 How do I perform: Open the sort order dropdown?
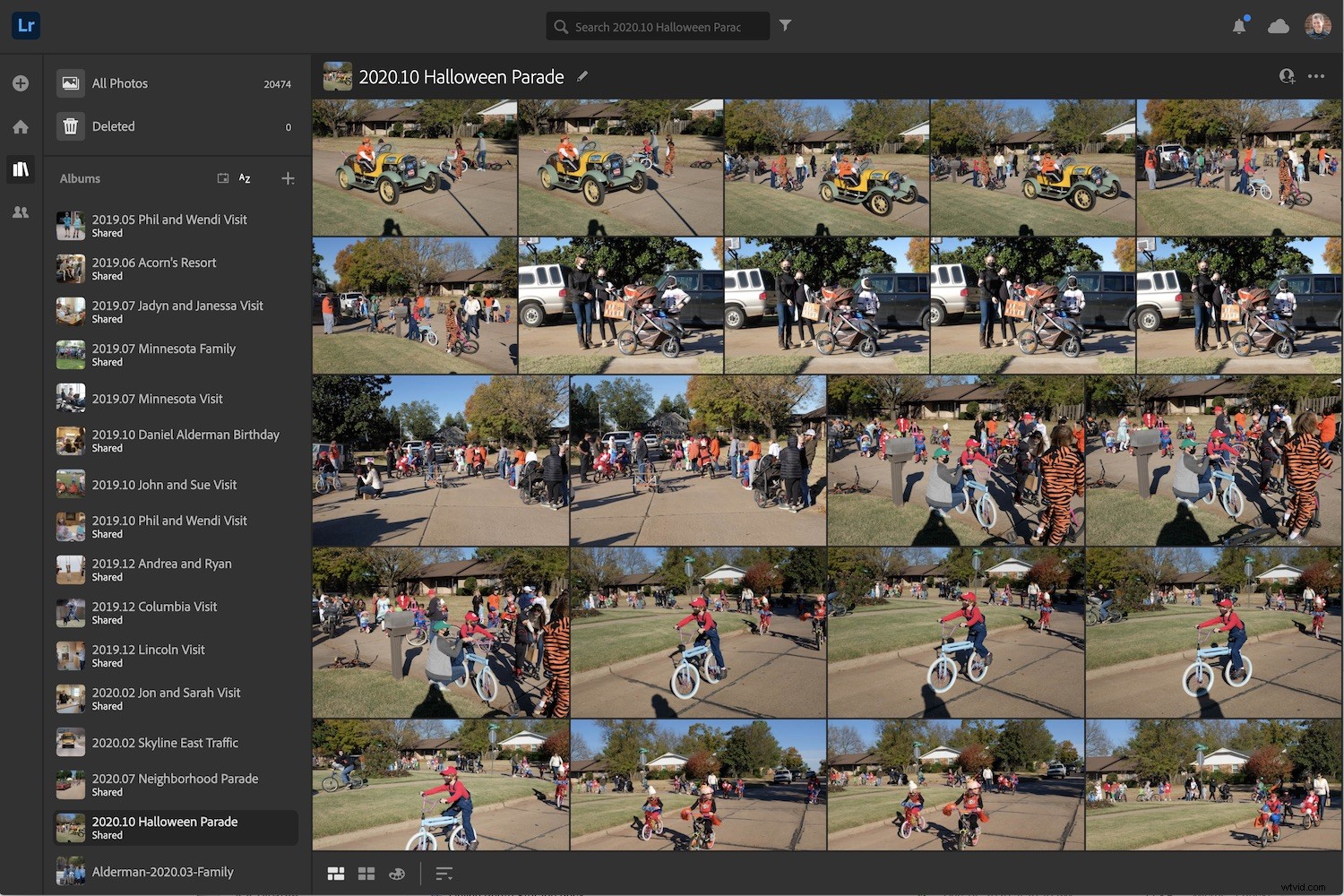coord(444,873)
